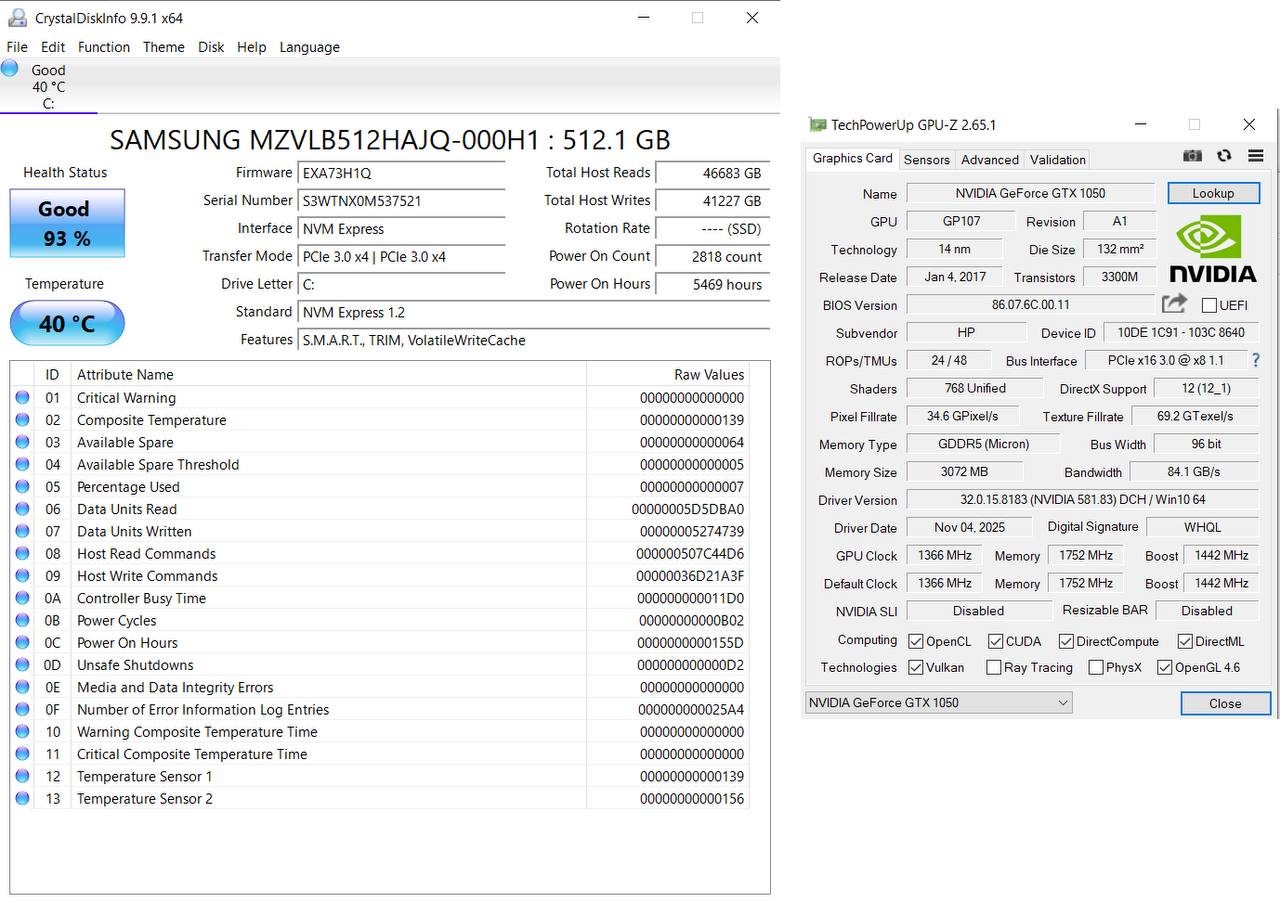The image size is (1280, 902).
Task: Open the Disk menu
Action: point(211,47)
